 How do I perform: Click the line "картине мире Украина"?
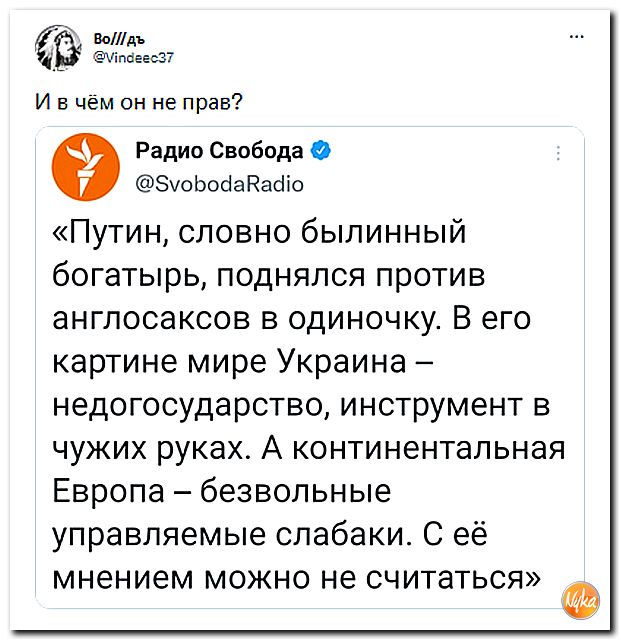(x=230, y=362)
